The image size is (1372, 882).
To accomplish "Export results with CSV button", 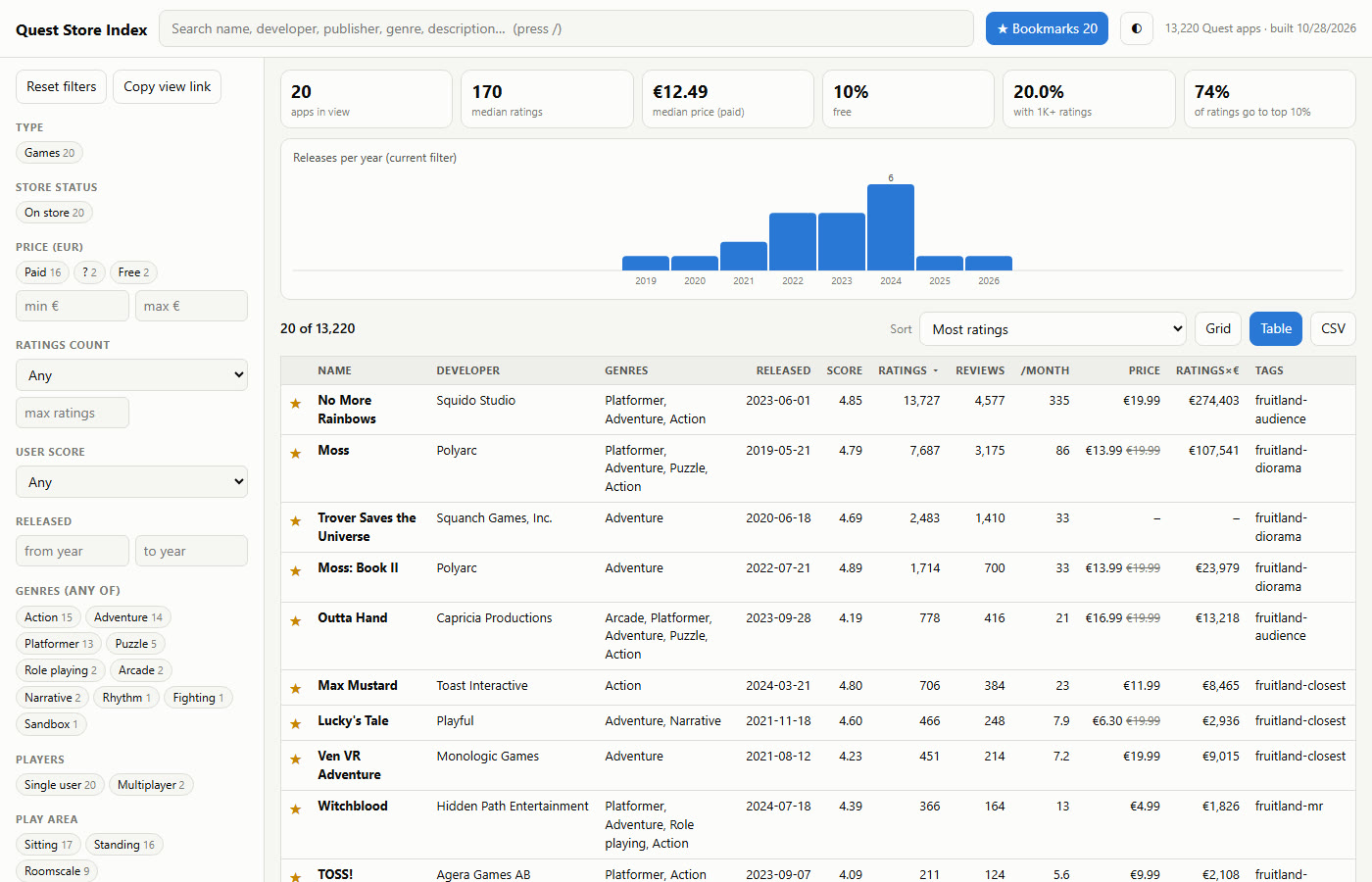I will [1333, 329].
